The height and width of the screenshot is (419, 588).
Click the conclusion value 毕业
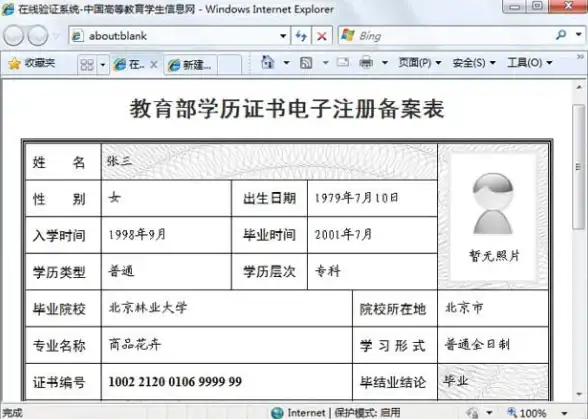pos(456,381)
